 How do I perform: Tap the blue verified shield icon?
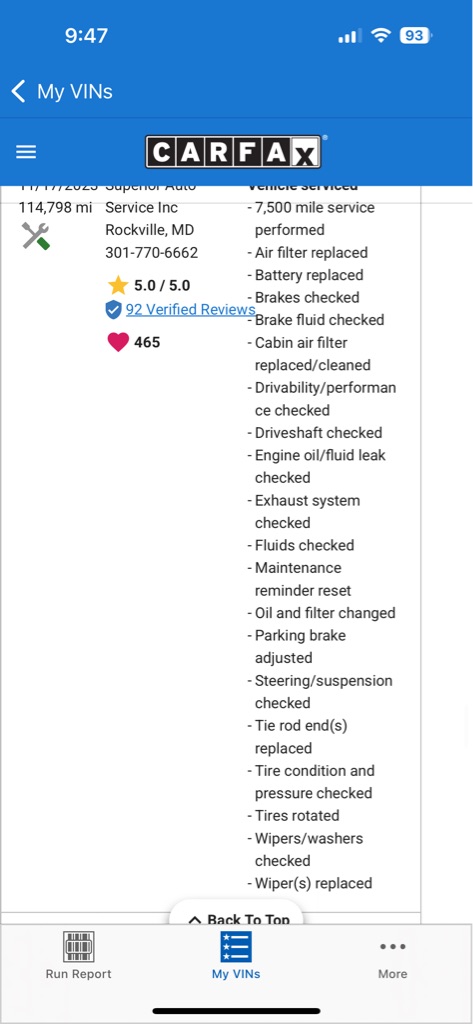coord(114,310)
